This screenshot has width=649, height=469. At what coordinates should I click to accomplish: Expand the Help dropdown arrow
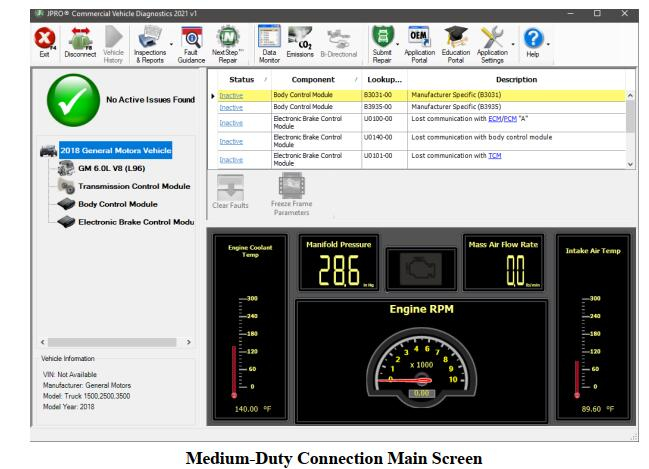click(548, 44)
